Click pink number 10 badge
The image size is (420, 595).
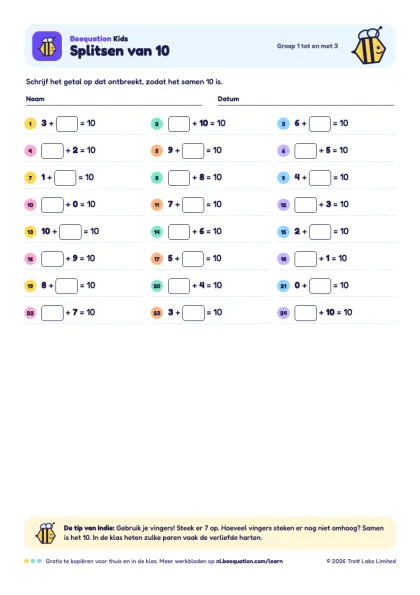tap(30, 205)
